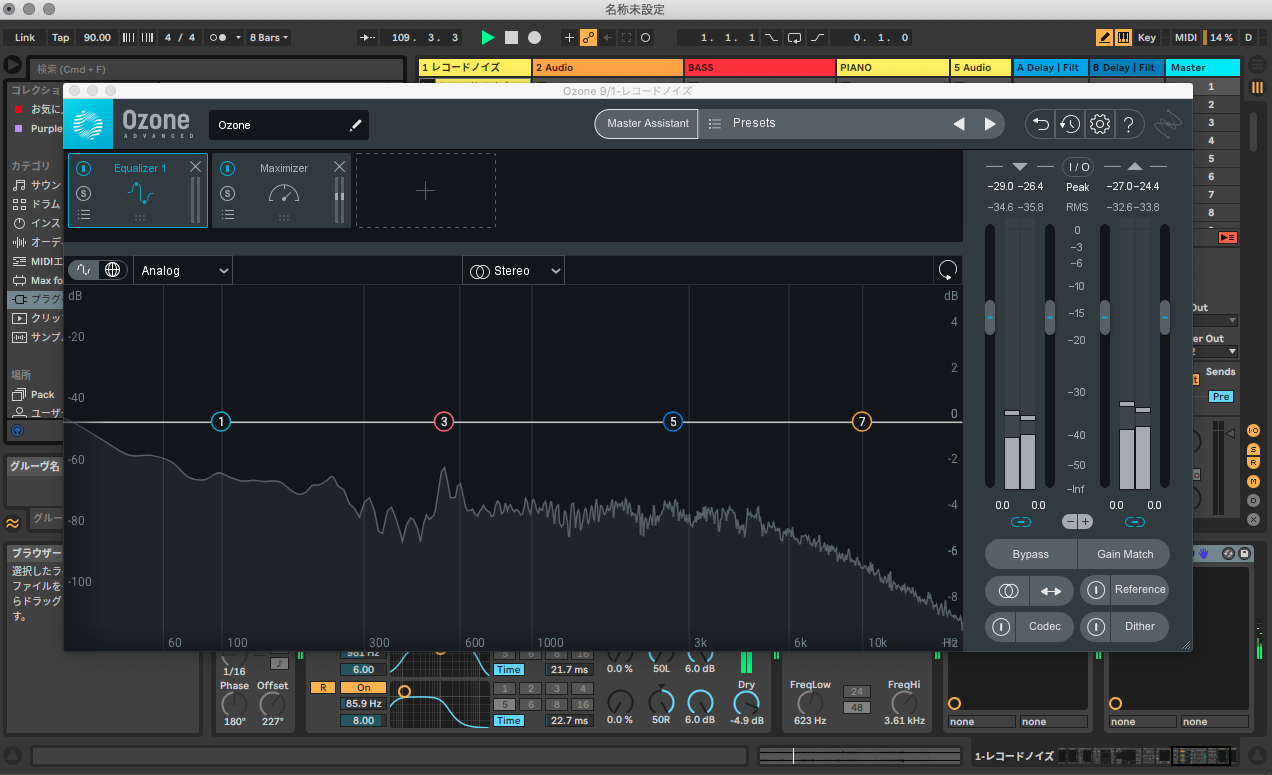Select EQ band node 5

tap(673, 422)
